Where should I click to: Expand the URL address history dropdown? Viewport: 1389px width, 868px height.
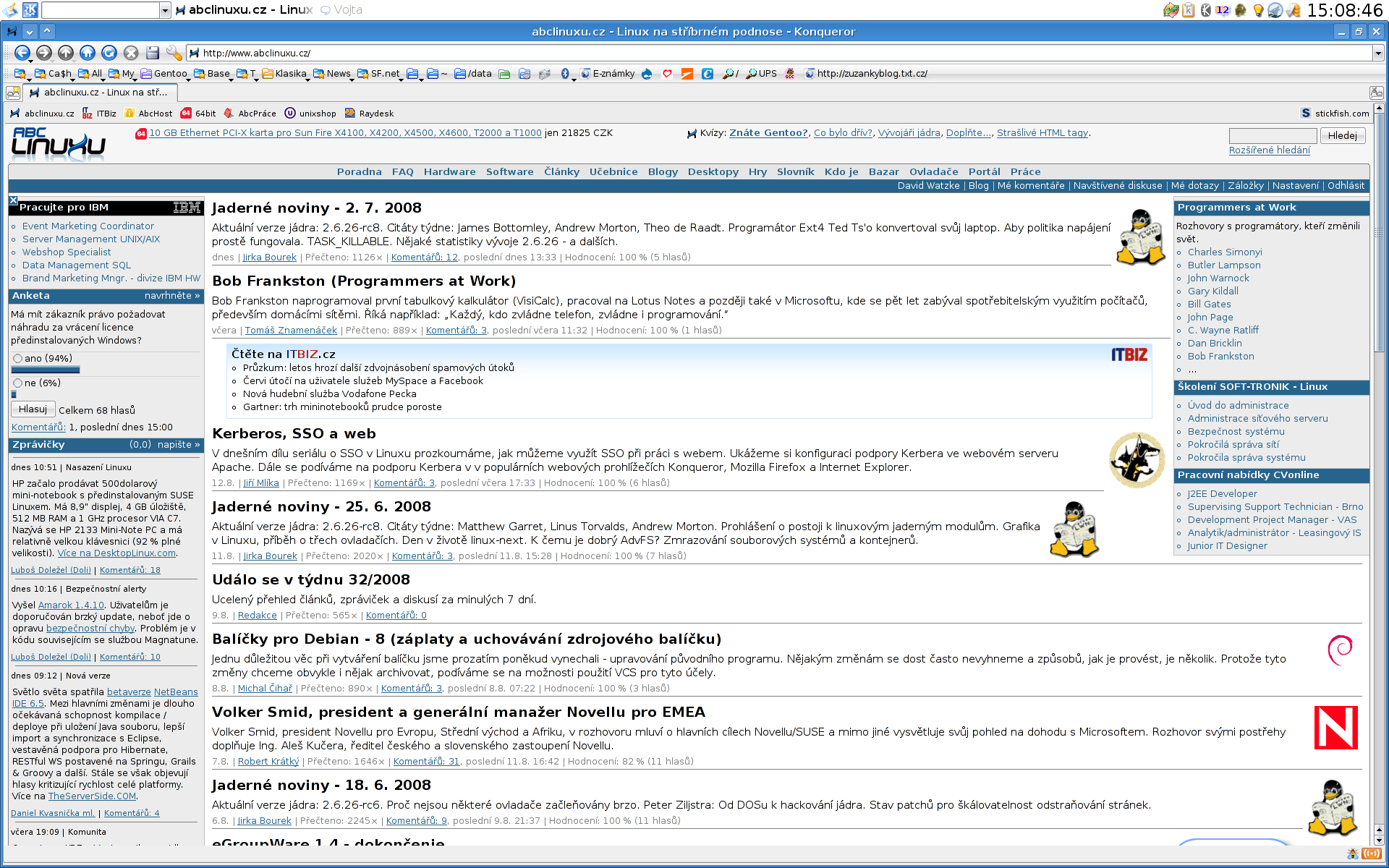(1377, 53)
